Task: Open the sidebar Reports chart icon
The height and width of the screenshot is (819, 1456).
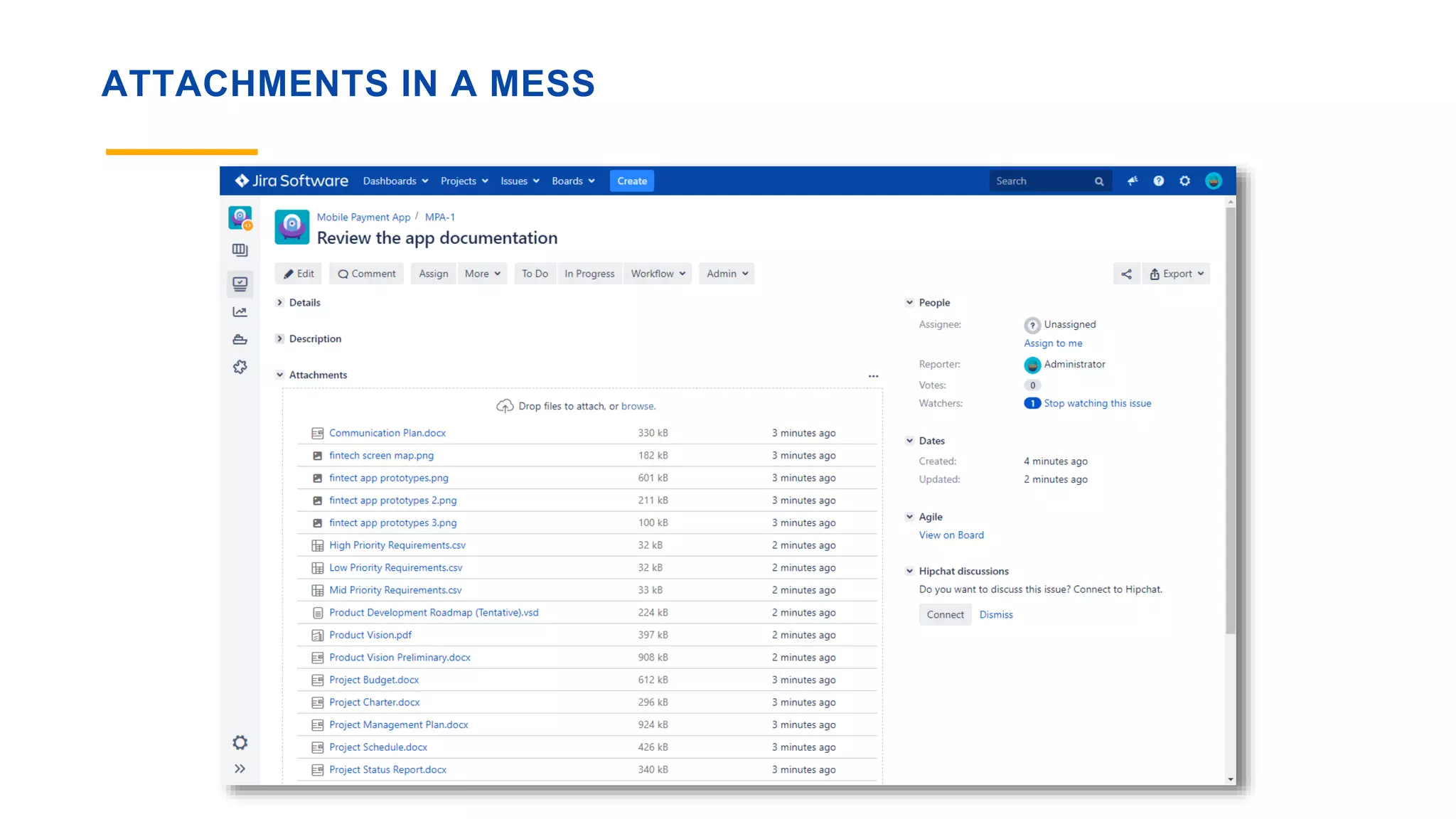Action: pyautogui.click(x=240, y=312)
